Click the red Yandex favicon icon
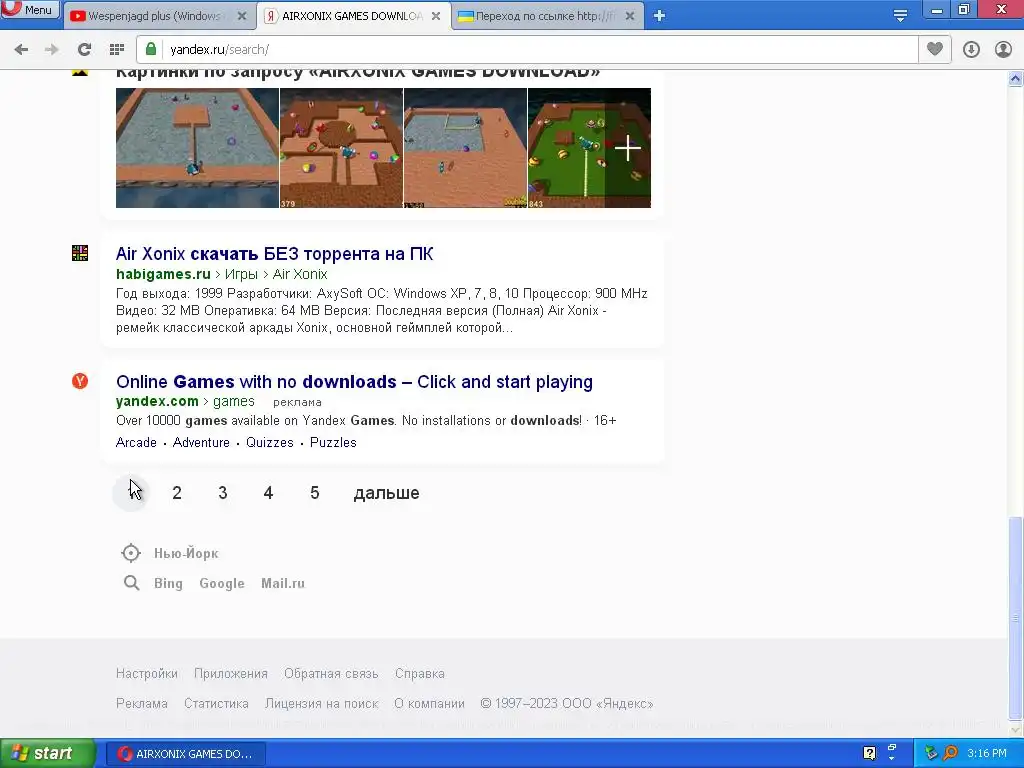The height and width of the screenshot is (768, 1024). click(x=80, y=381)
